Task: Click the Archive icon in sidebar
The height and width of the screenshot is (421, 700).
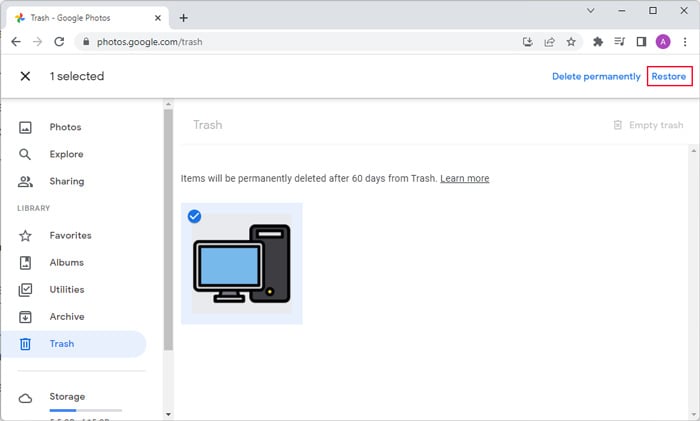Action: 25,317
